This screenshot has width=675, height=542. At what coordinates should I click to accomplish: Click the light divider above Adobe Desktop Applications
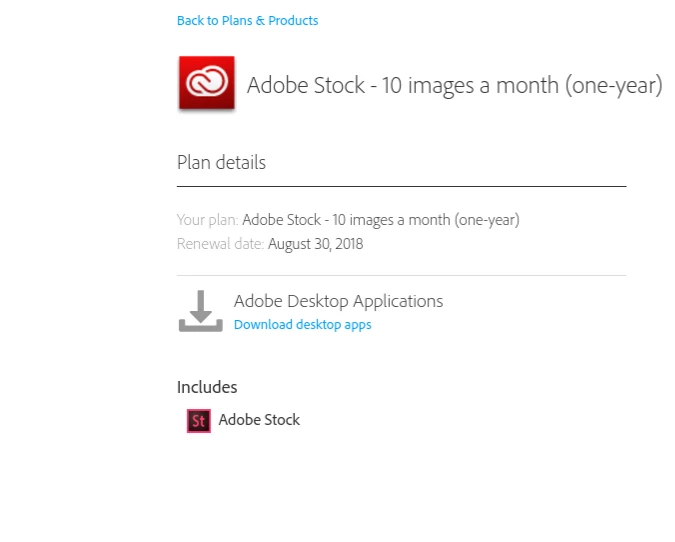401,275
